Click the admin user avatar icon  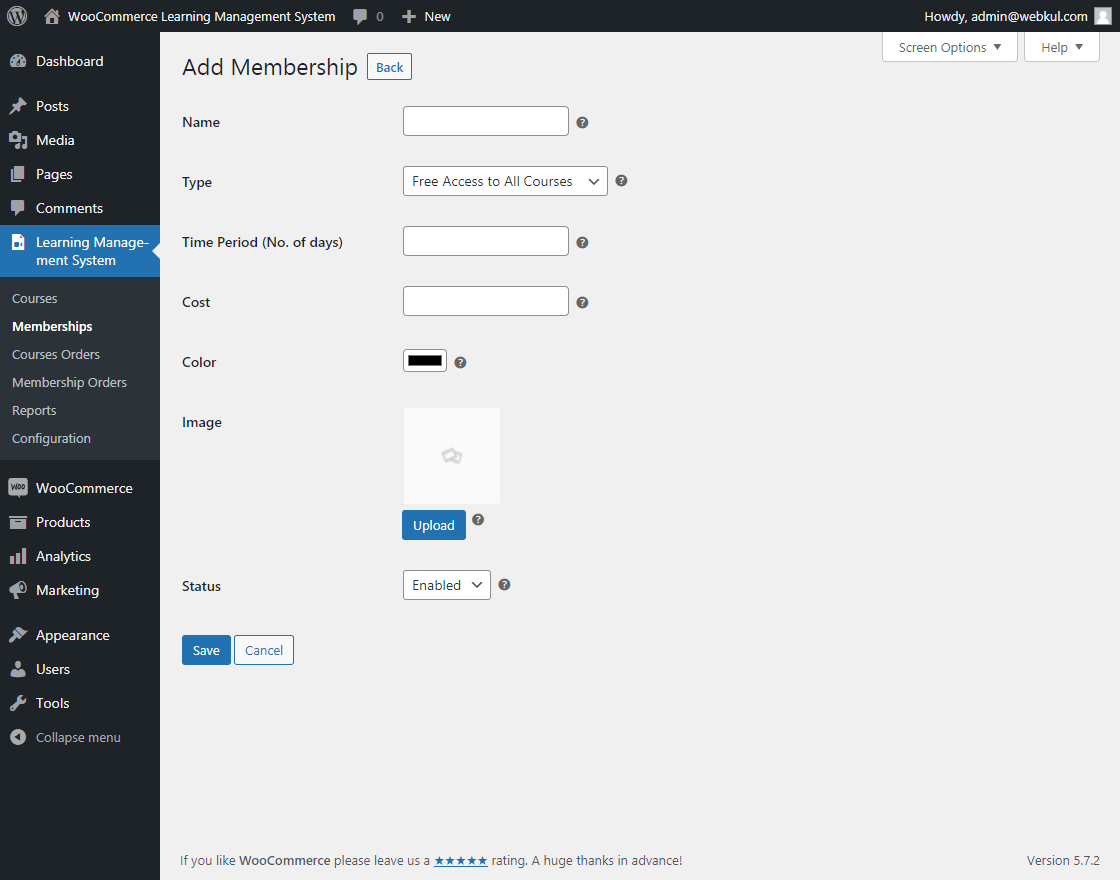click(1103, 16)
